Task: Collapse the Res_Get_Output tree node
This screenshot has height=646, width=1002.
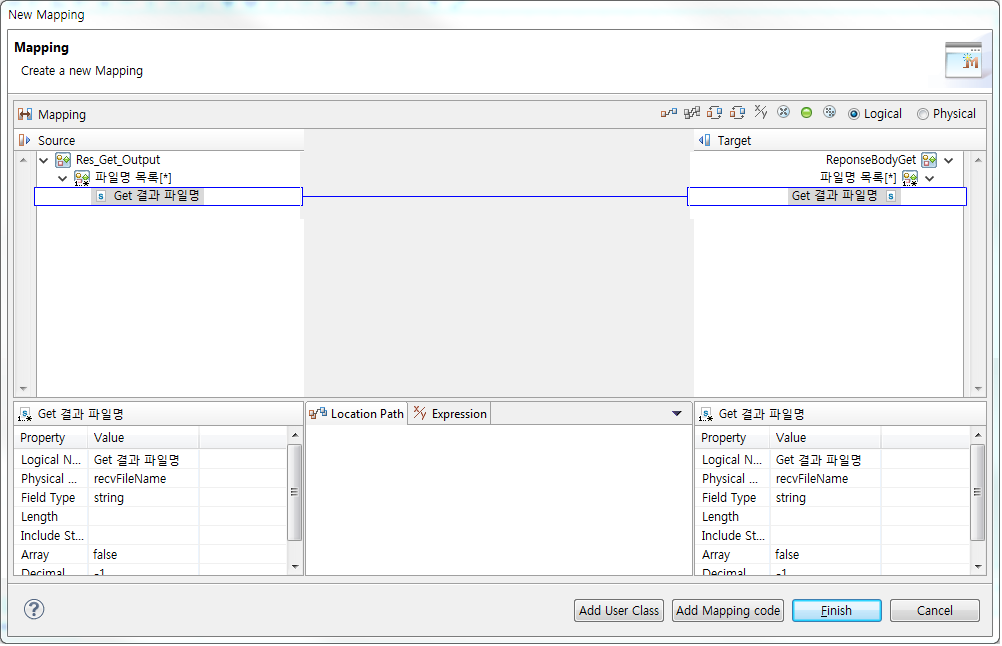Action: pos(42,159)
